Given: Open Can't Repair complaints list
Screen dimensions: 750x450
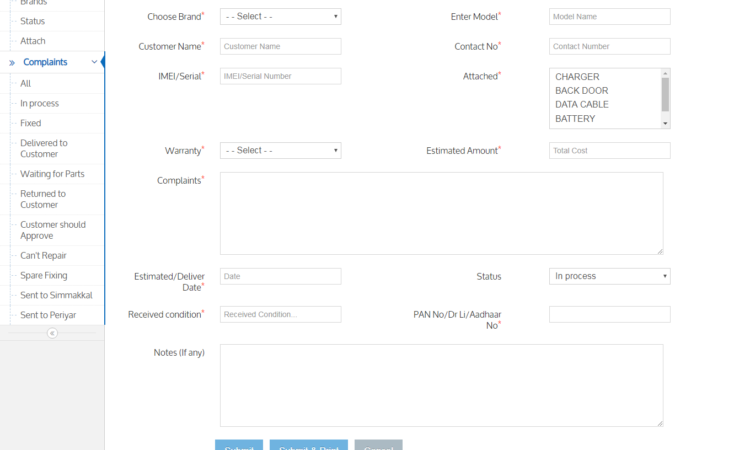Looking at the screenshot, I should 44,255.
